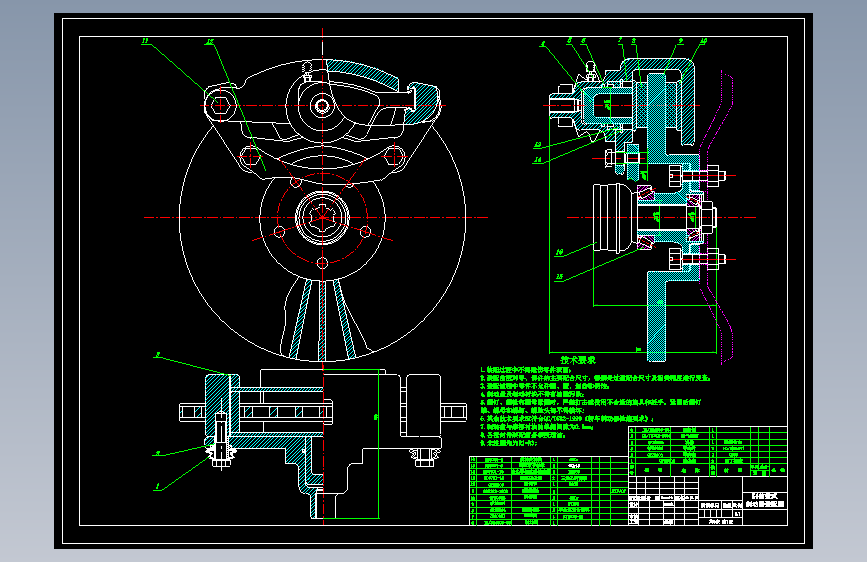The height and width of the screenshot is (562, 867).
Task: Click the drawing title cell in title block
Action: click(x=765, y=501)
